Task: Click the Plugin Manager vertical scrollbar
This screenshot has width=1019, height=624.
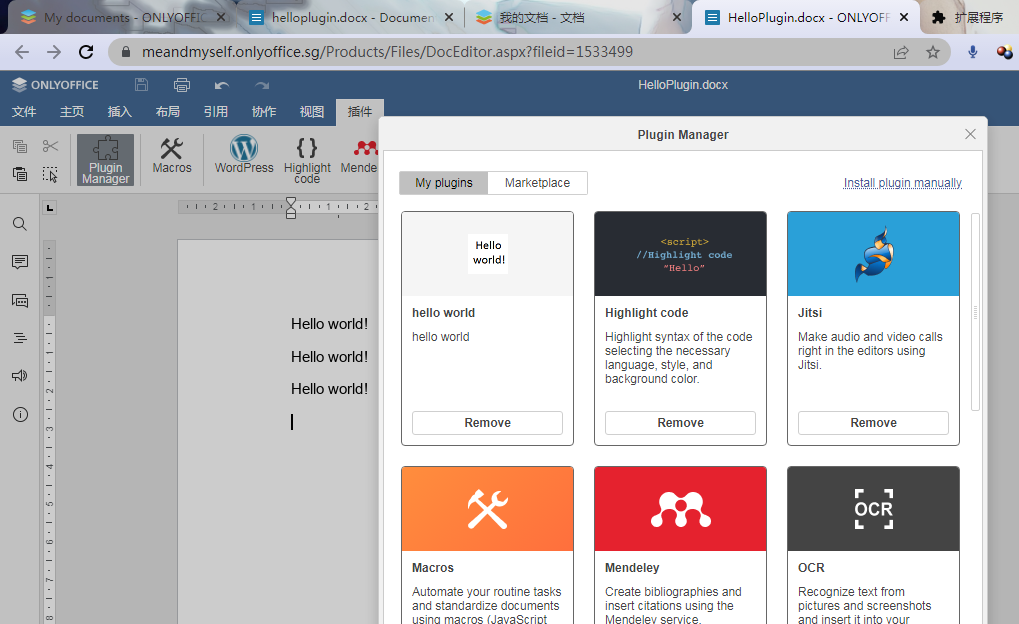Action: pos(975,312)
